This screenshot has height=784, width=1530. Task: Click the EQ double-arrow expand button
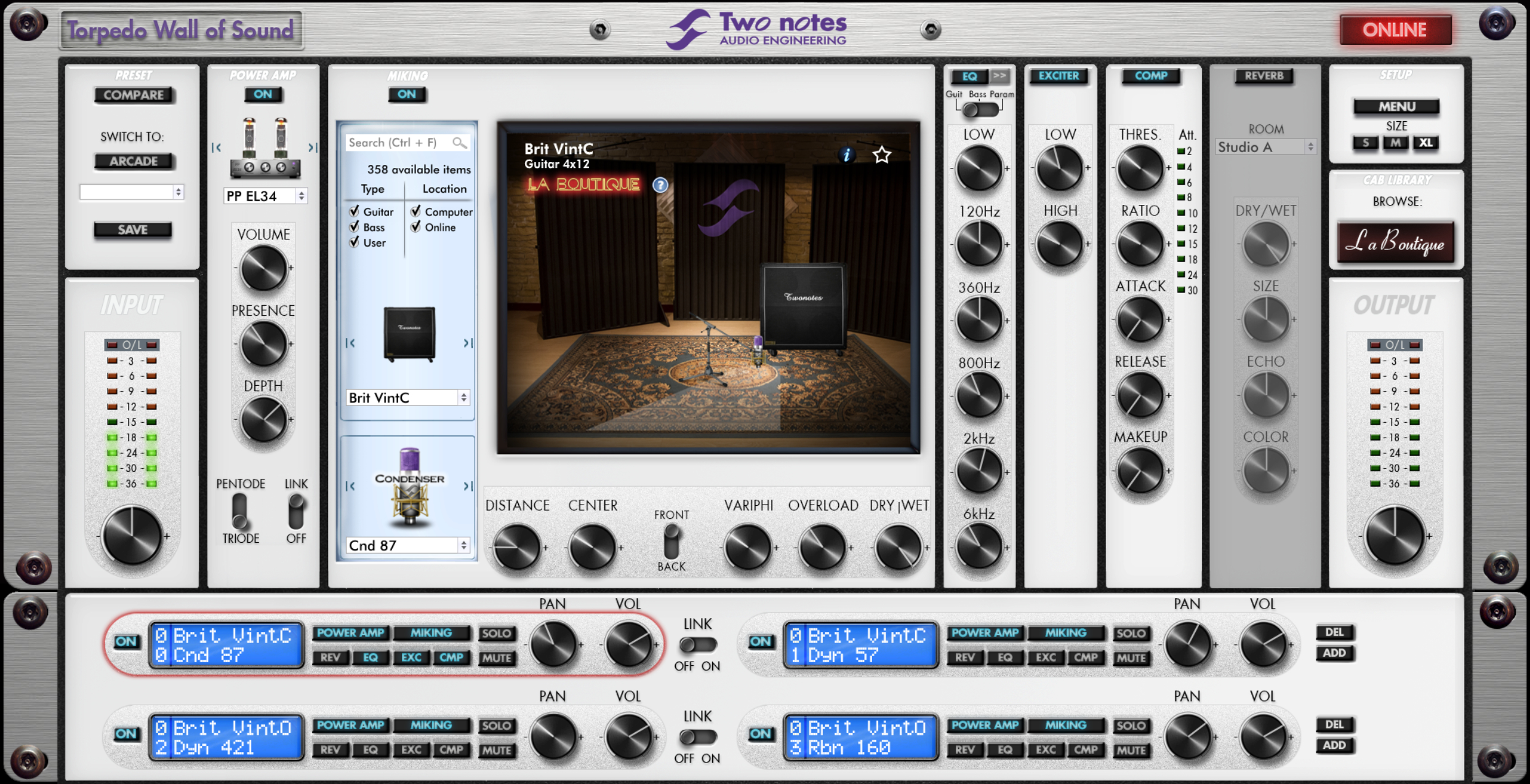[999, 76]
